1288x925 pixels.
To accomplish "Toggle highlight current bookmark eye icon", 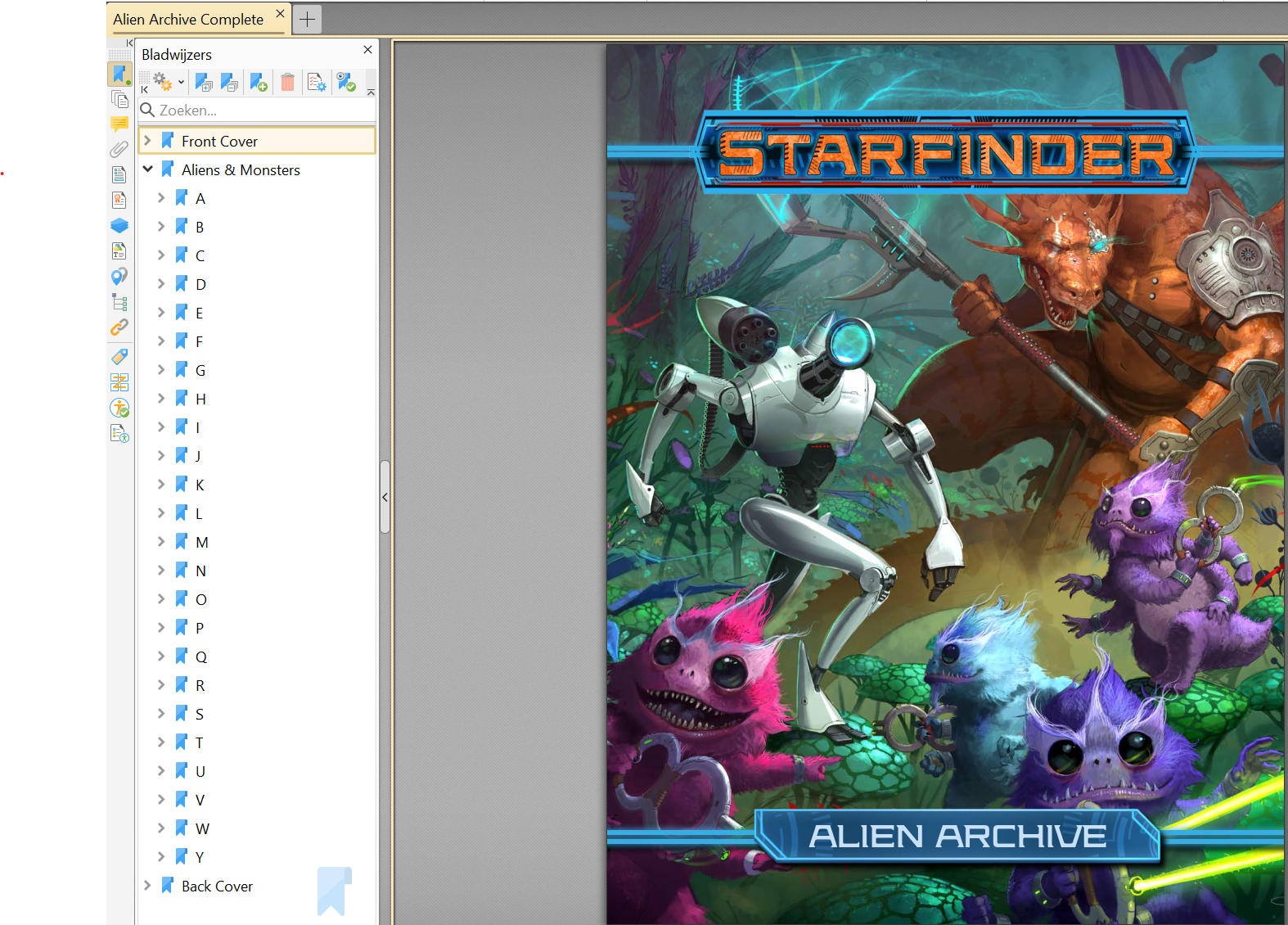I will 346,83.
